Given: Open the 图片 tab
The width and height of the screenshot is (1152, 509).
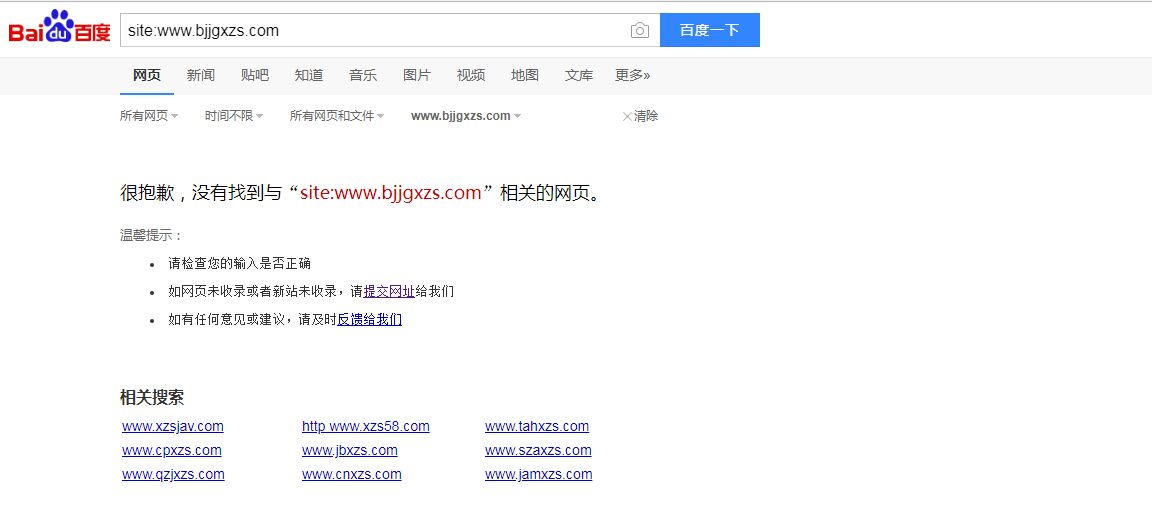Looking at the screenshot, I should coord(417,75).
